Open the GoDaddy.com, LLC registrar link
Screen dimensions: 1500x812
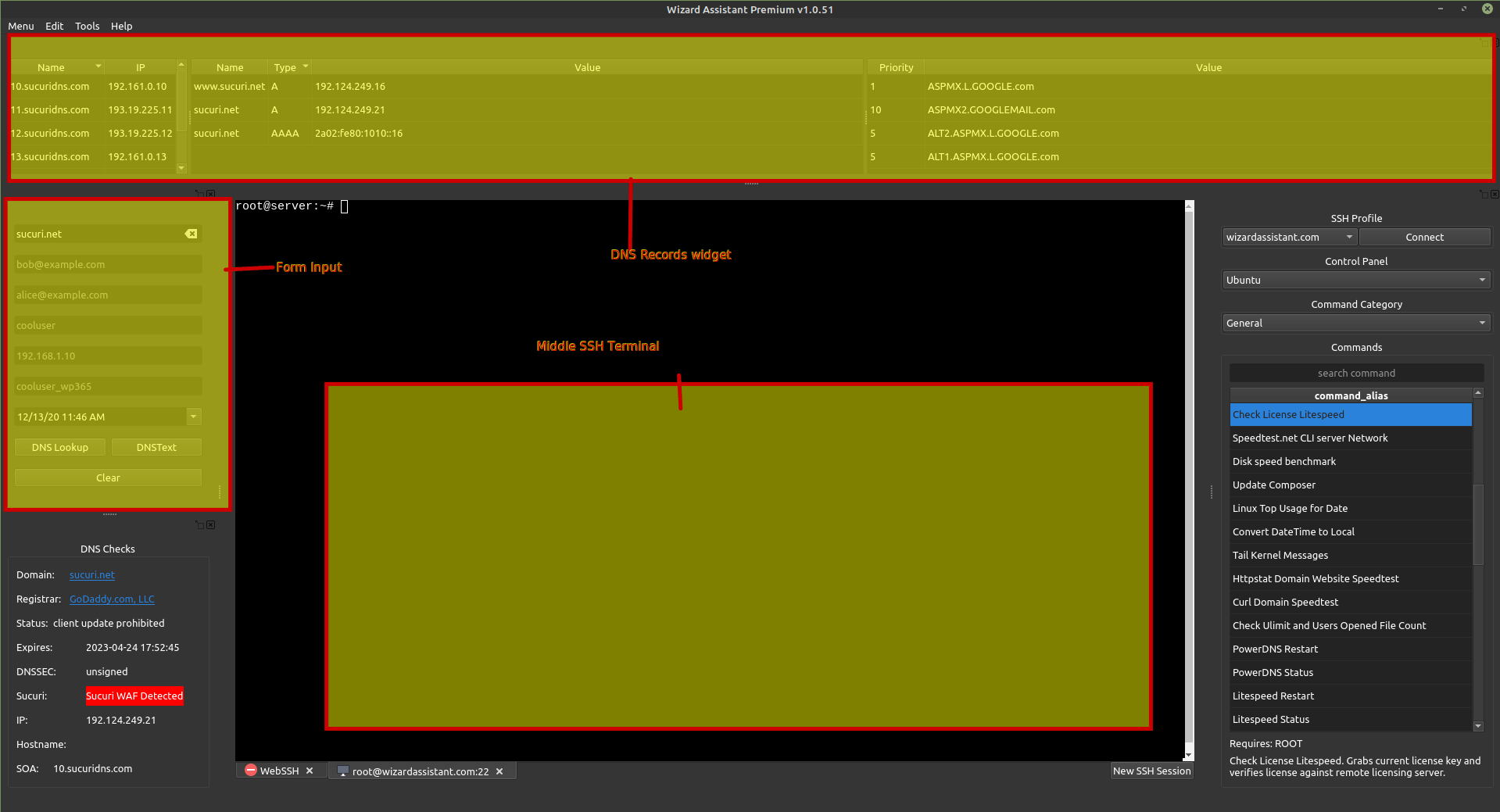tap(111, 599)
